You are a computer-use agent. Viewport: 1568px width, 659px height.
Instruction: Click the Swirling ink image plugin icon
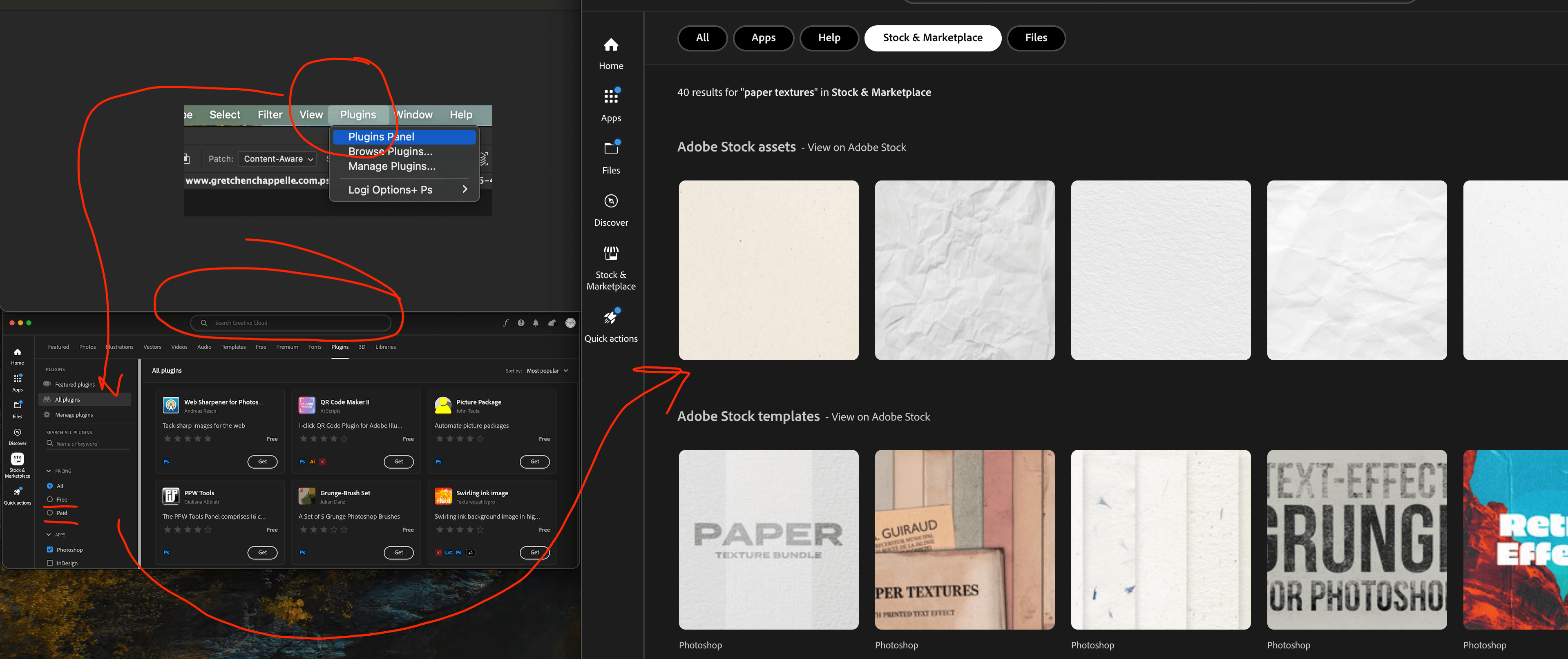click(x=443, y=496)
